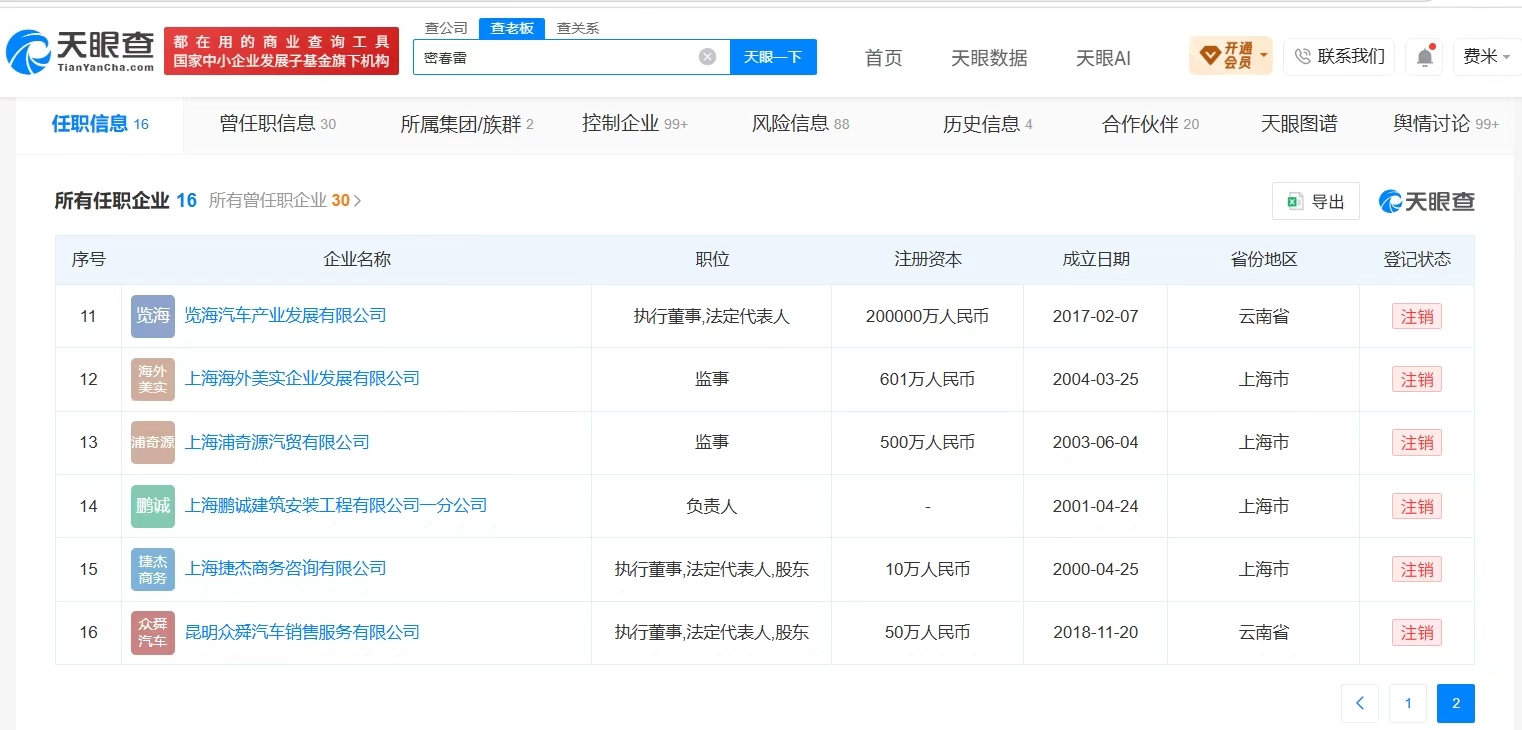
Task: Click the 众舜汽车 company logo icon
Action: click(x=153, y=633)
